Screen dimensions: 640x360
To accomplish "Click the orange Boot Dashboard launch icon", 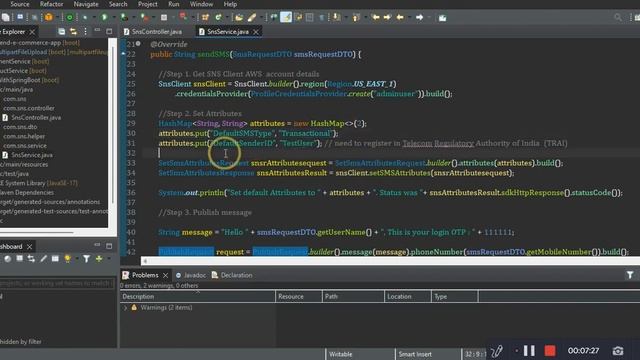I will pos(49,17).
